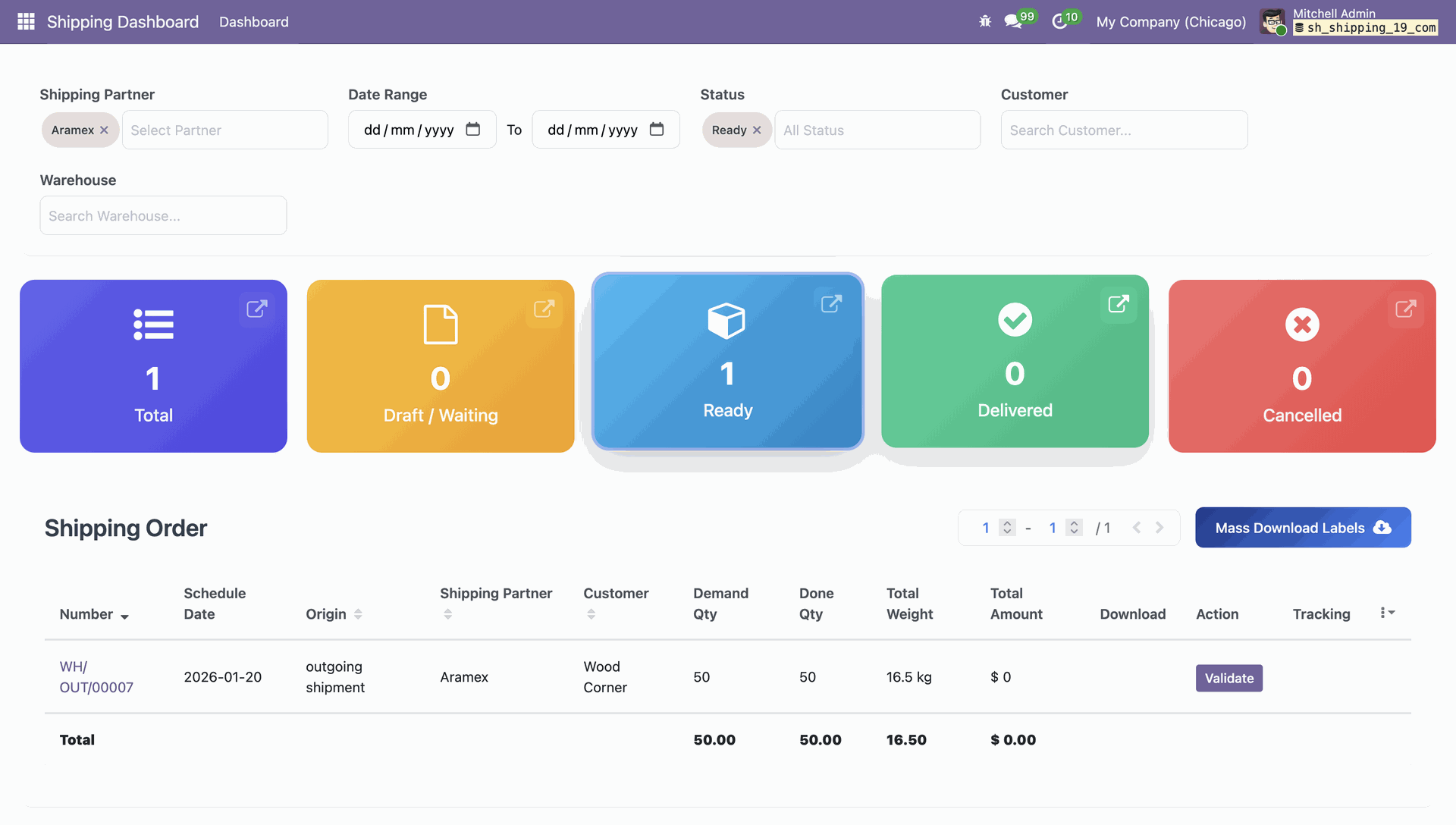This screenshot has width=1456, height=825.
Task: Click the Search Warehouse input field
Action: click(x=163, y=216)
